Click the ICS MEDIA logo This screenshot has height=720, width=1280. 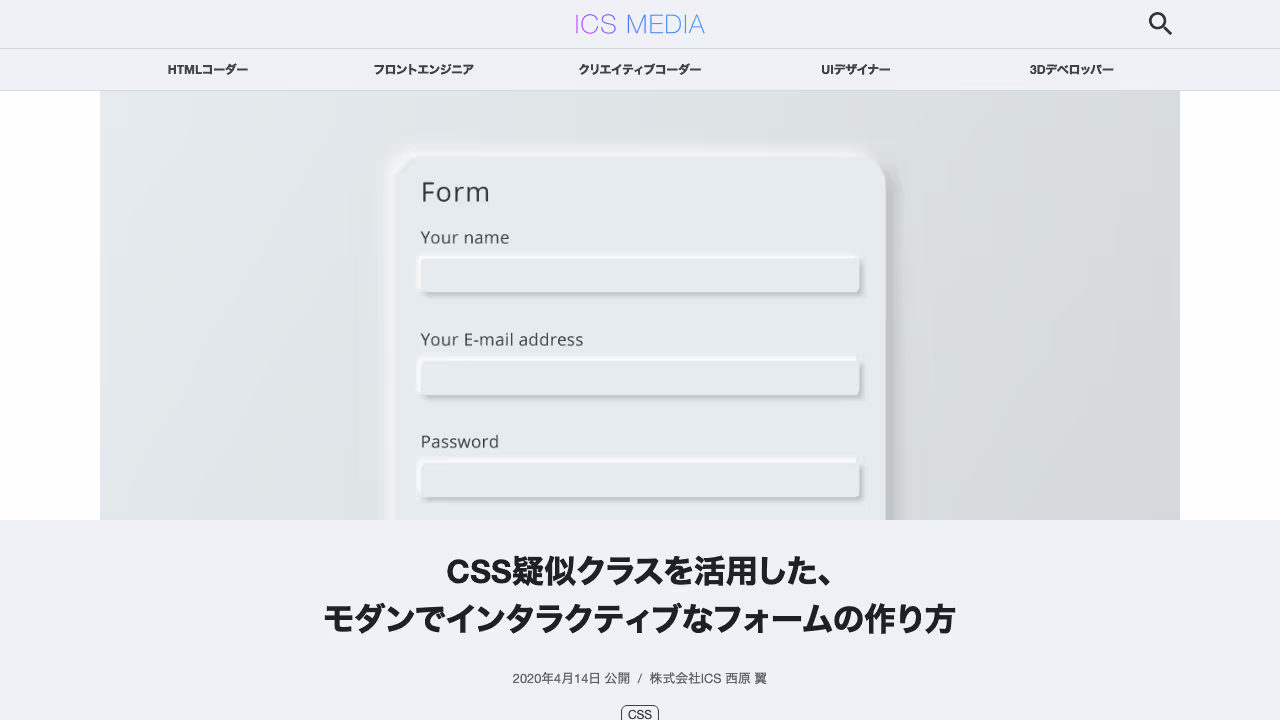click(x=640, y=23)
